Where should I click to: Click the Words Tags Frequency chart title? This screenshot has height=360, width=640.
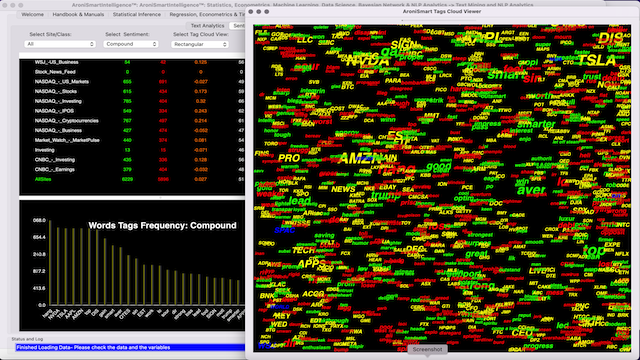[x=162, y=225]
